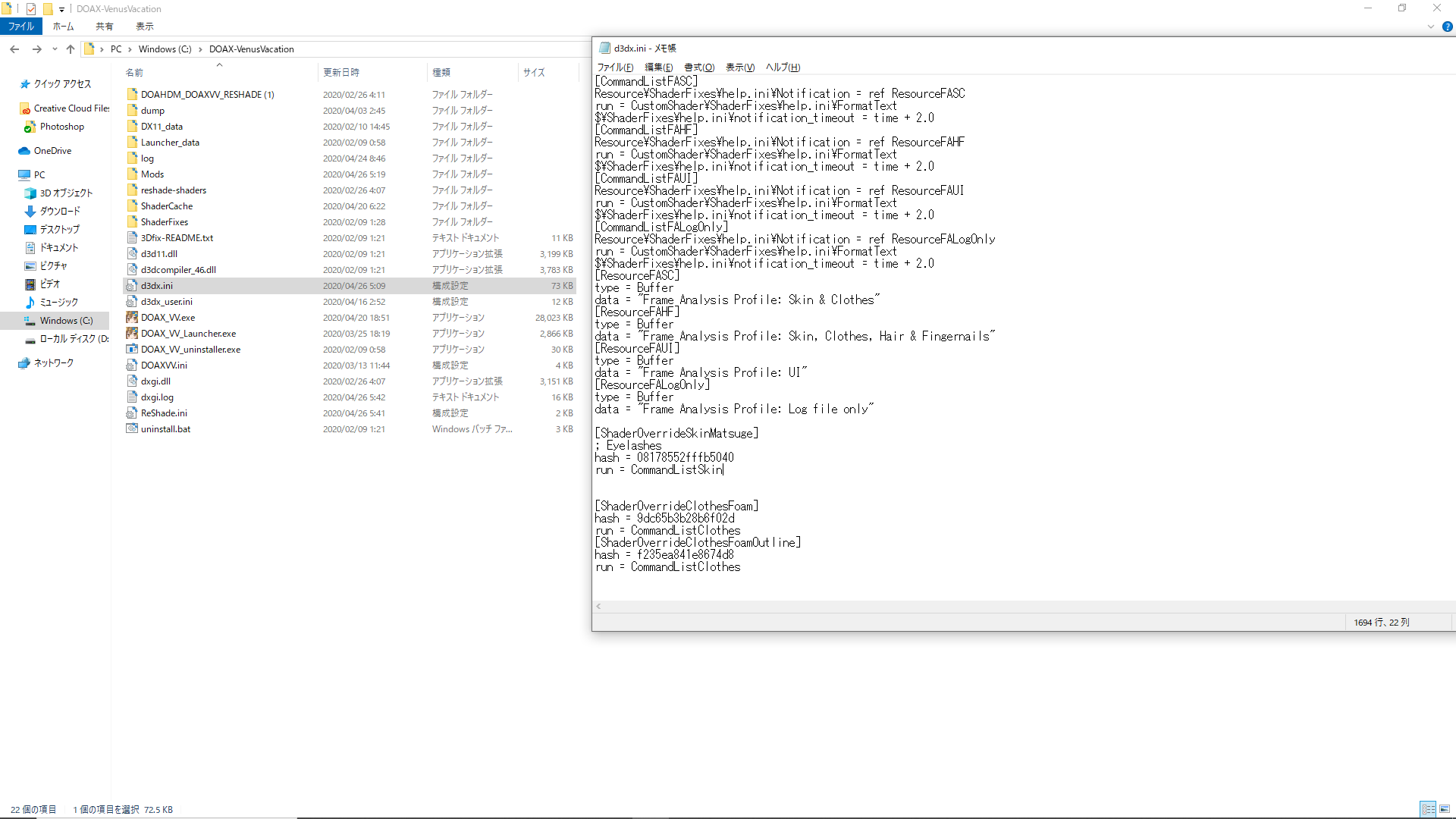Open Notepad ヘルプ(H) menu
The height and width of the screenshot is (819, 1456).
783,67
